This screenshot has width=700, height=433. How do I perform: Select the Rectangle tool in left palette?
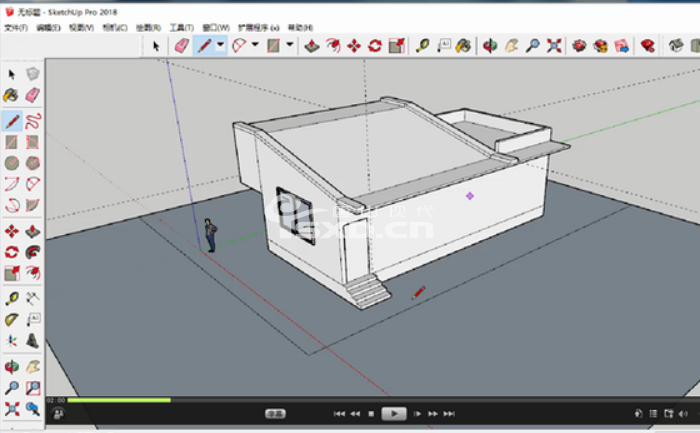[12, 142]
